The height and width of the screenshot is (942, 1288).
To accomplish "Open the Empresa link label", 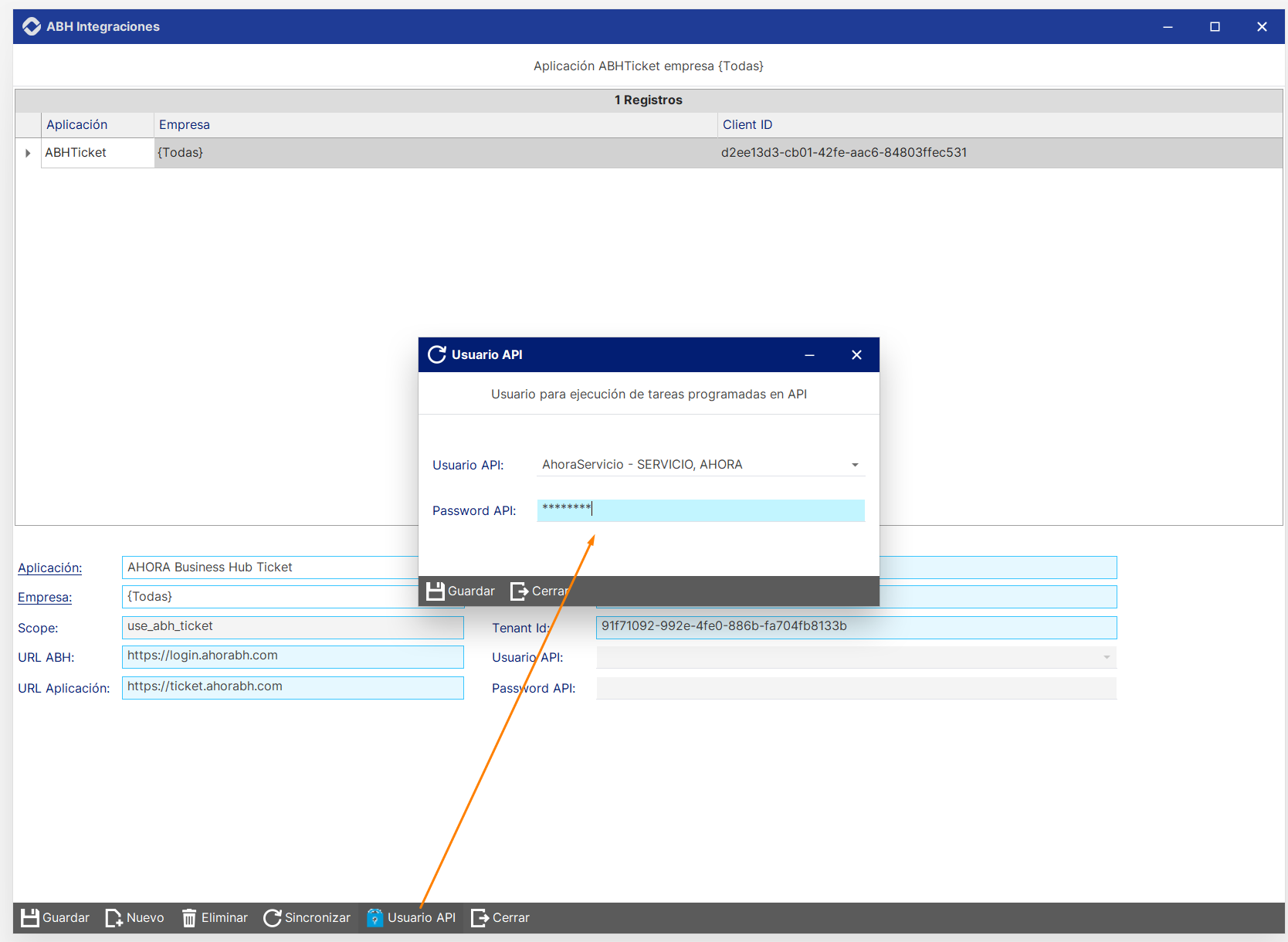I will point(45,597).
